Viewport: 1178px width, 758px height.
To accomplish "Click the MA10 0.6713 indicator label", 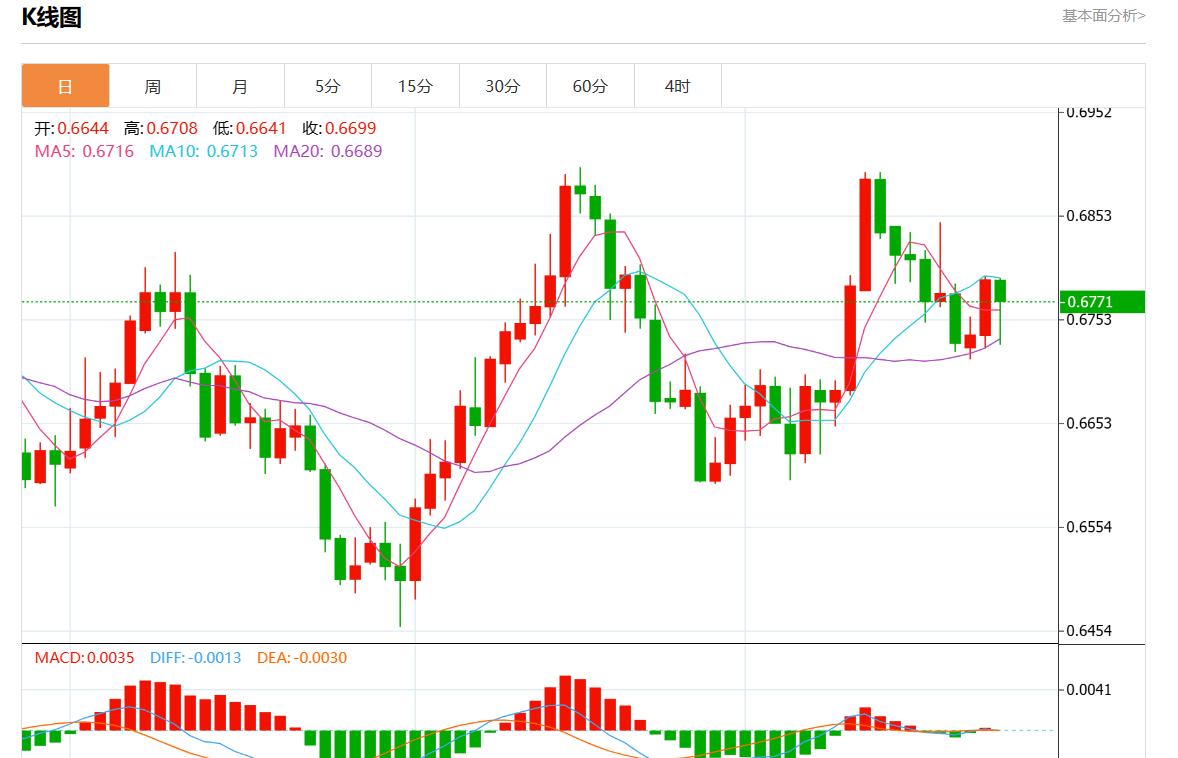I will [x=204, y=151].
